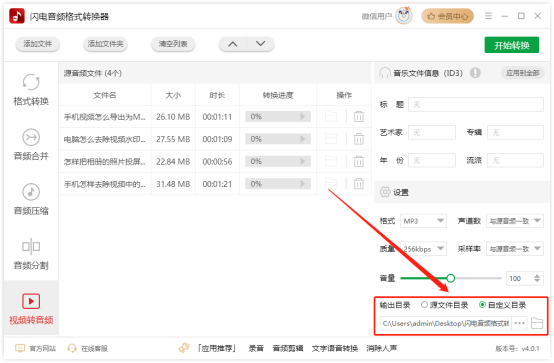554x363 pixels.
Task: Open the 音频合并 section
Action: (31, 144)
